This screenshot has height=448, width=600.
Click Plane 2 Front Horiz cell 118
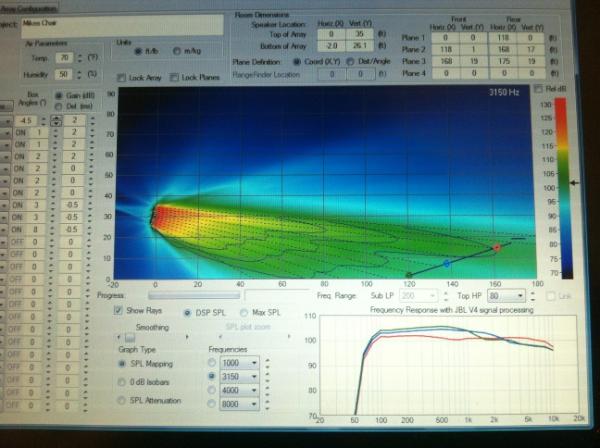click(445, 49)
